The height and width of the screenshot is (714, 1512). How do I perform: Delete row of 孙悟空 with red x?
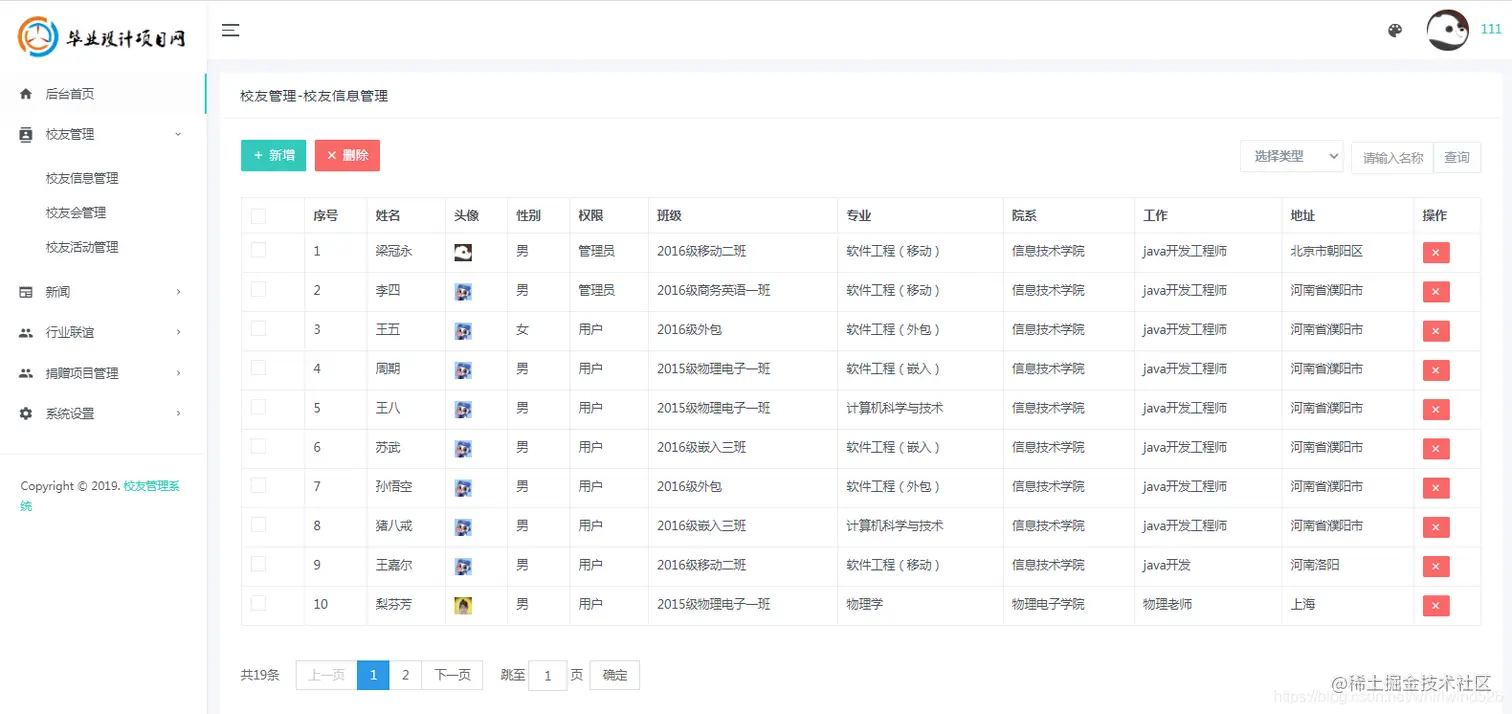(x=1436, y=488)
